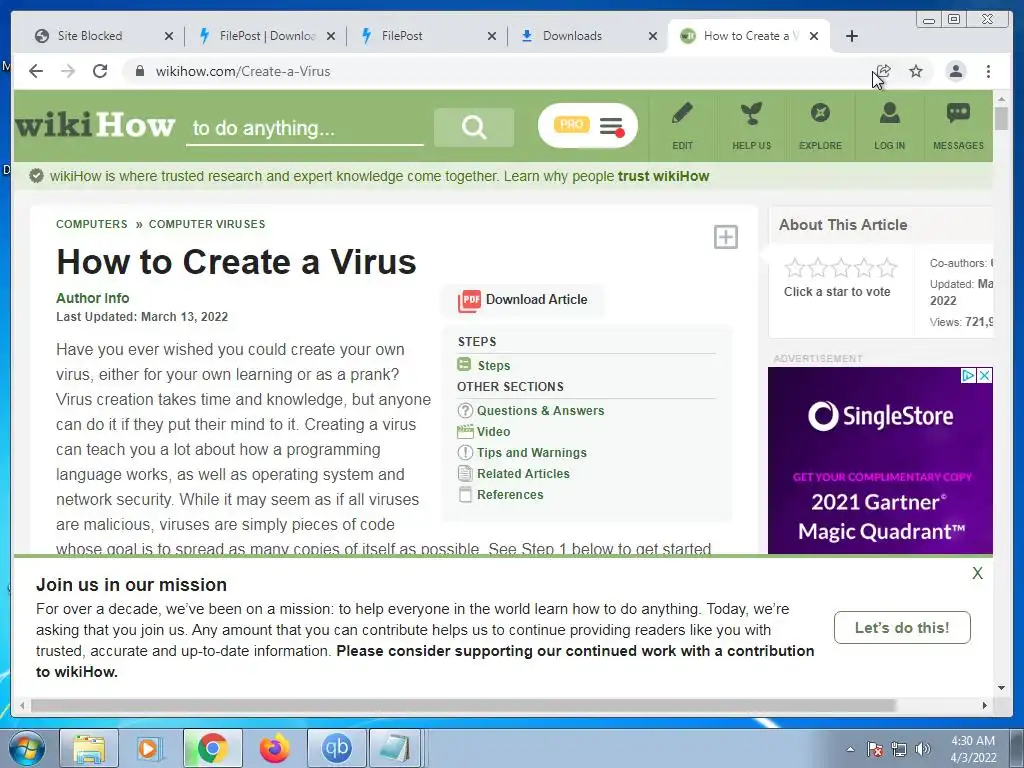
Task: Close the SingleStore advertisement with X
Action: (985, 376)
